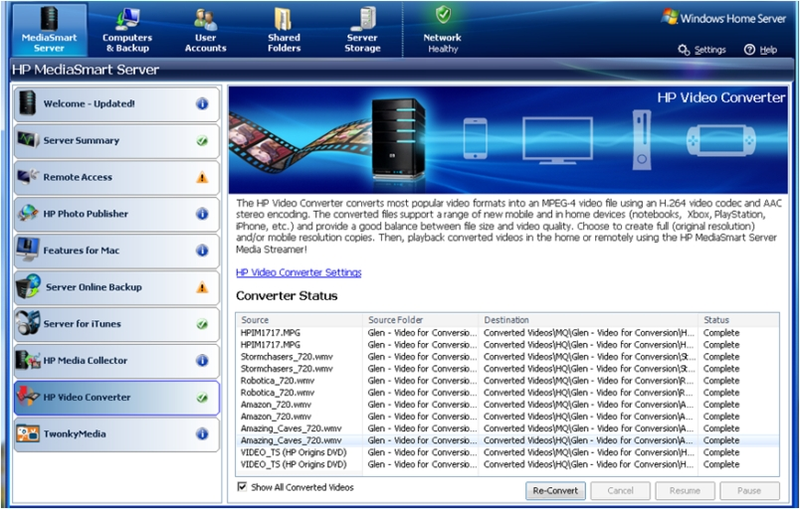The height and width of the screenshot is (509, 800).
Task: Click the Resume button
Action: click(685, 491)
